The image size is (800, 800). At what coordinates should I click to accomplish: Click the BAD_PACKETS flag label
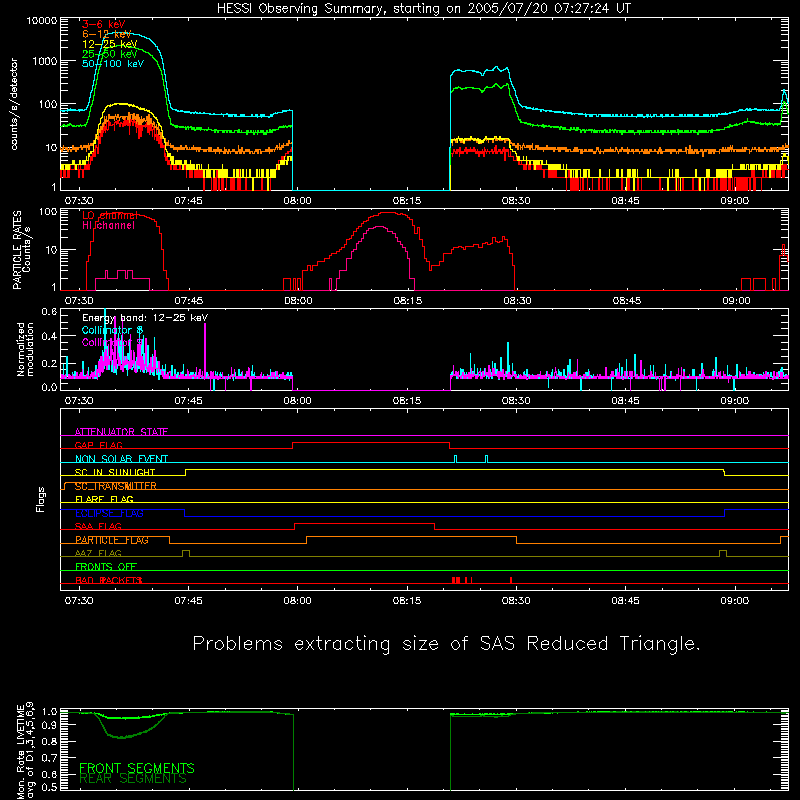click(108, 580)
